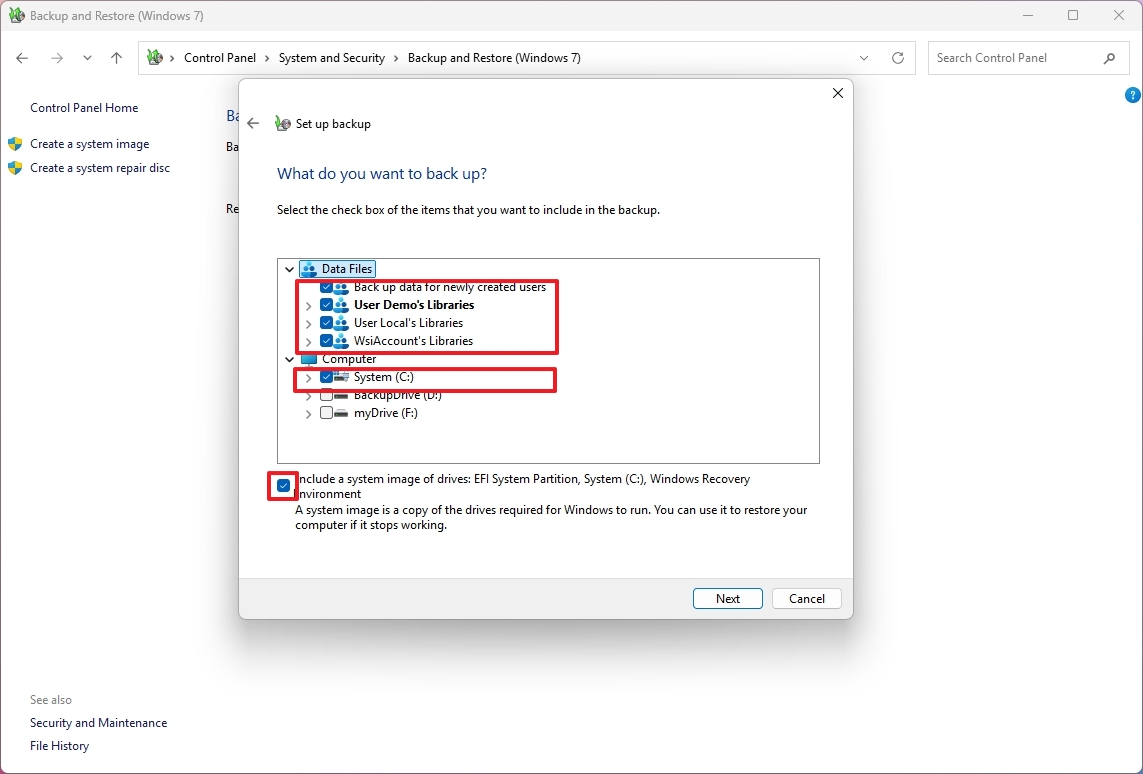This screenshot has width=1143, height=774.
Task: Expand the myDrive (F:) node
Action: click(308, 414)
